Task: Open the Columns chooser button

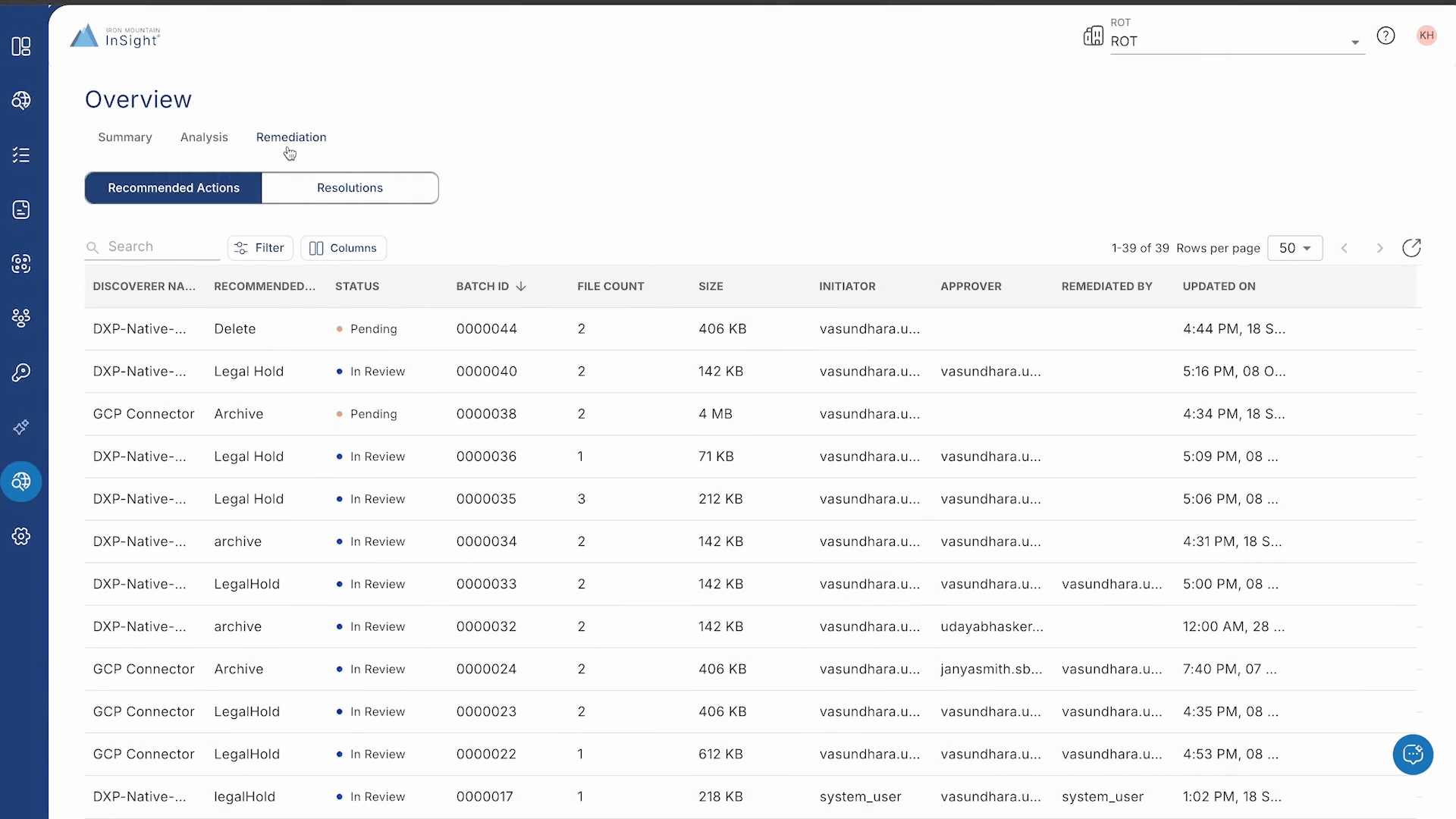Action: [344, 248]
